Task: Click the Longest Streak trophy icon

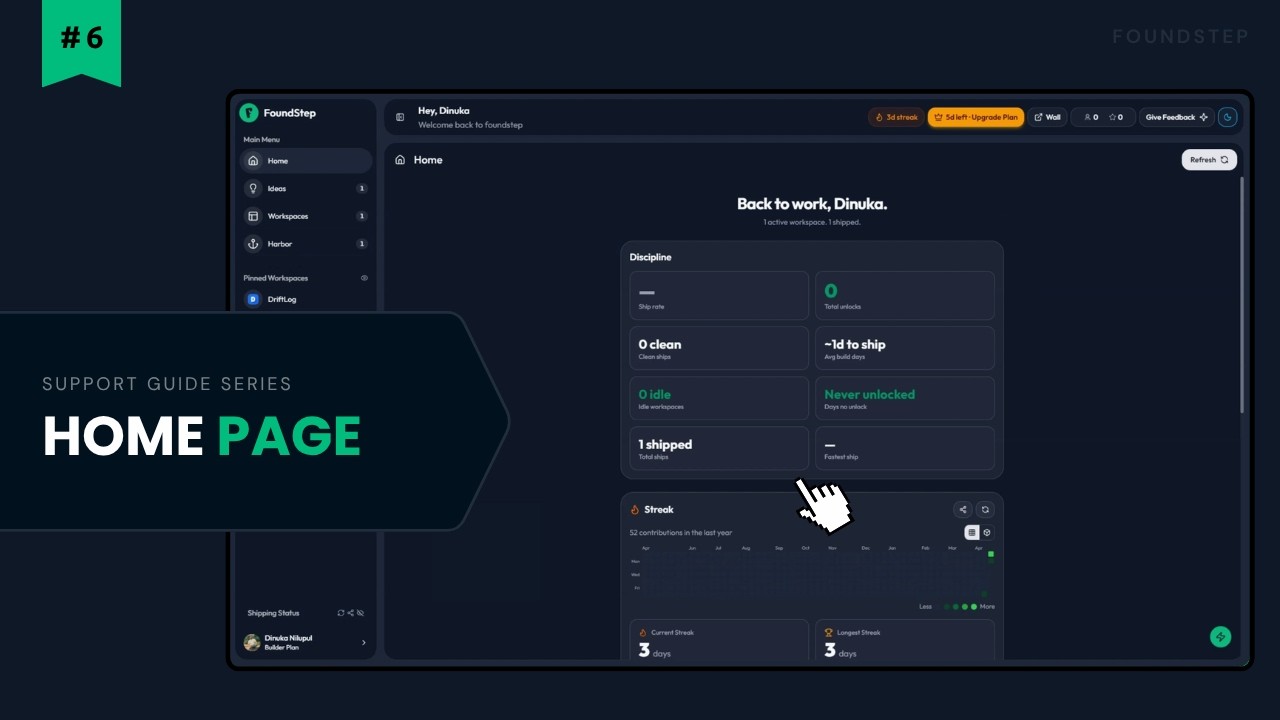Action: pyautogui.click(x=829, y=633)
